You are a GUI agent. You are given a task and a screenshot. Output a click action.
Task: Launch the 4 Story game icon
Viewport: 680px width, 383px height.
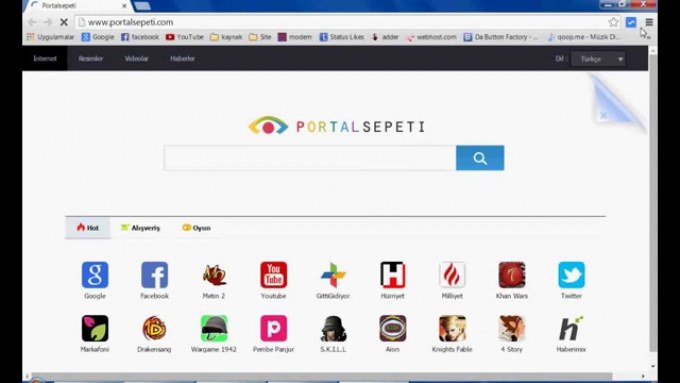[512, 328]
